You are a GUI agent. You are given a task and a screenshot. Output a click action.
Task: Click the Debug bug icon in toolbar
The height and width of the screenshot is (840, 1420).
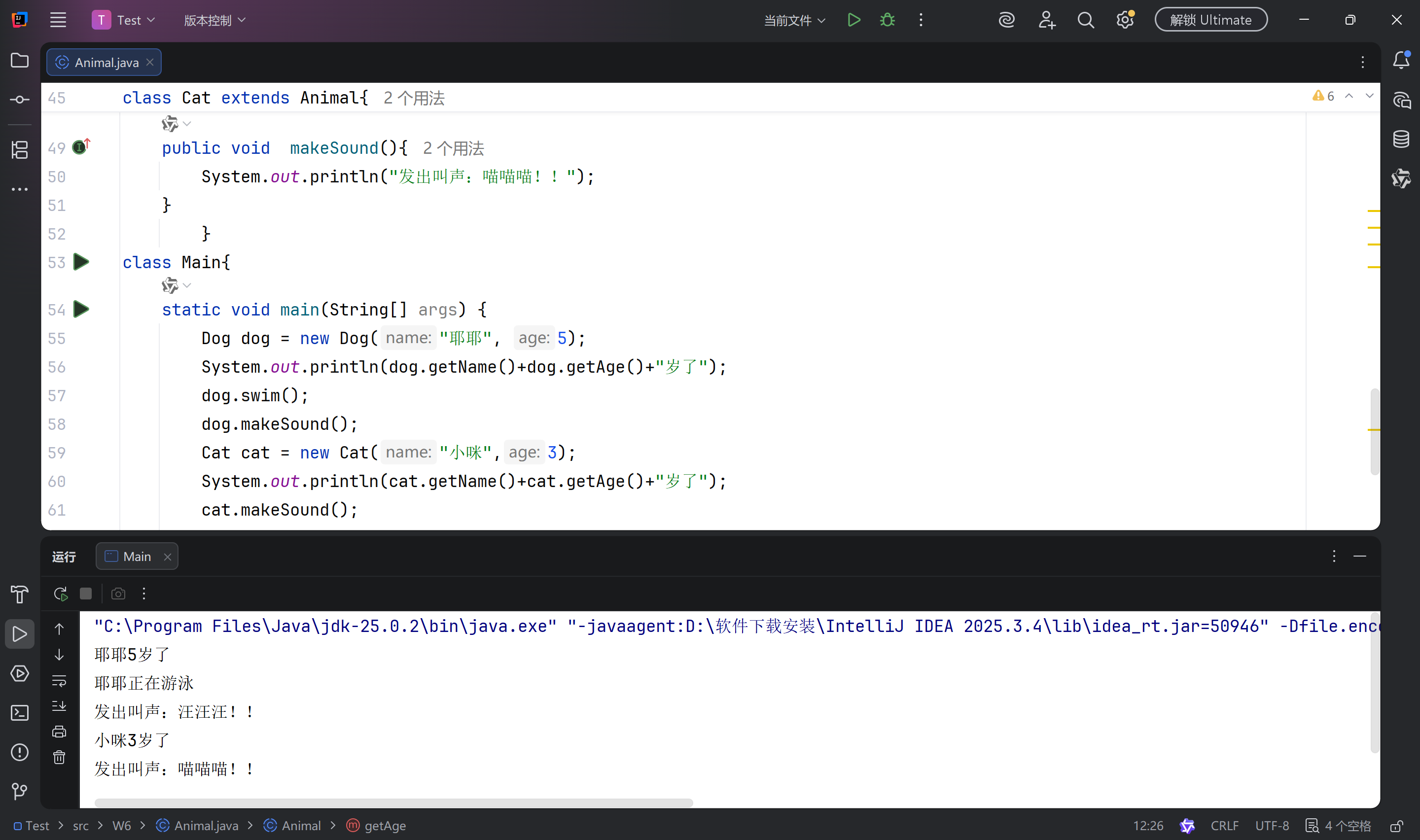887,20
